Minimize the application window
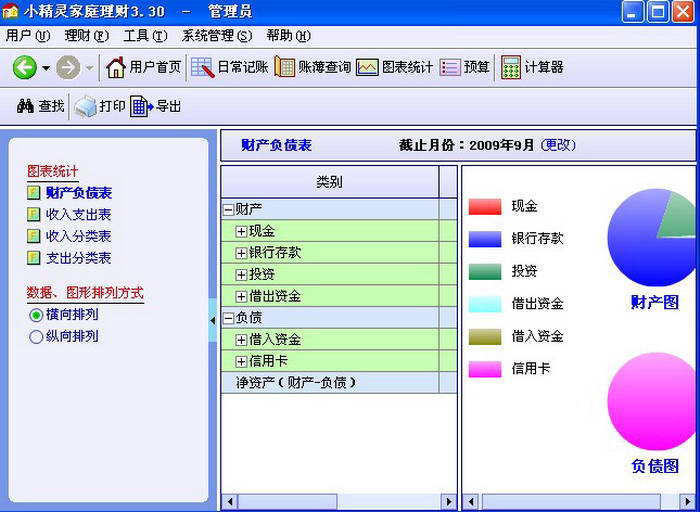Image resolution: width=700 pixels, height=512 pixels. pyautogui.click(x=632, y=11)
